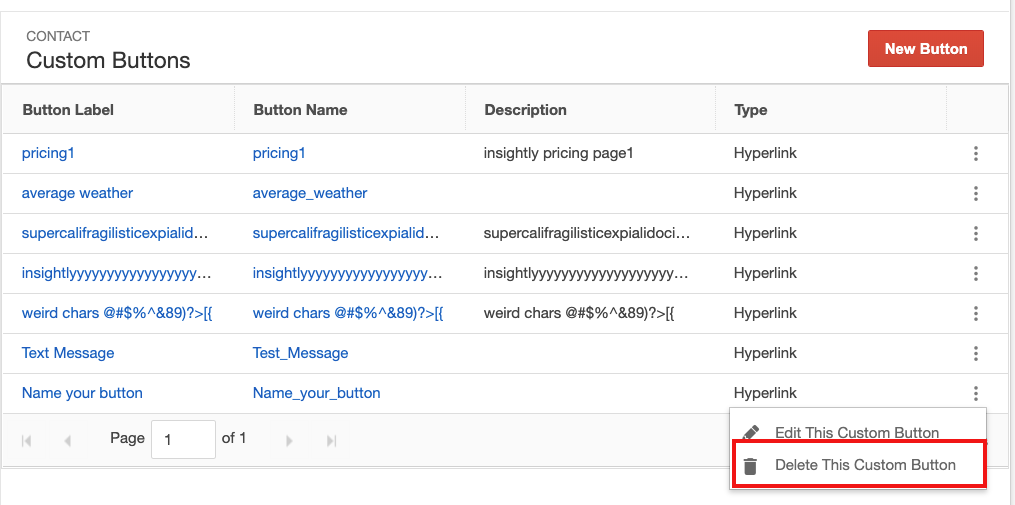Open pricing1 button name link
This screenshot has height=505, width=1015.
(279, 153)
